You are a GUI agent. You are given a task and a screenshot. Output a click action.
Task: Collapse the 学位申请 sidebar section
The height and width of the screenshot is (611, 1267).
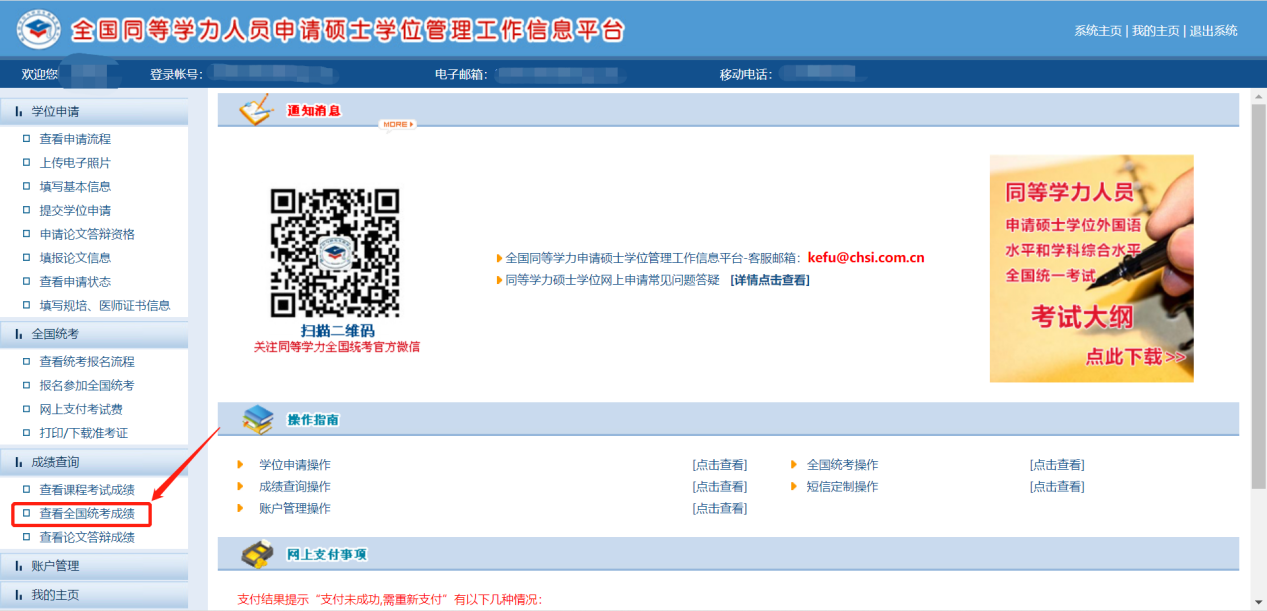click(94, 112)
